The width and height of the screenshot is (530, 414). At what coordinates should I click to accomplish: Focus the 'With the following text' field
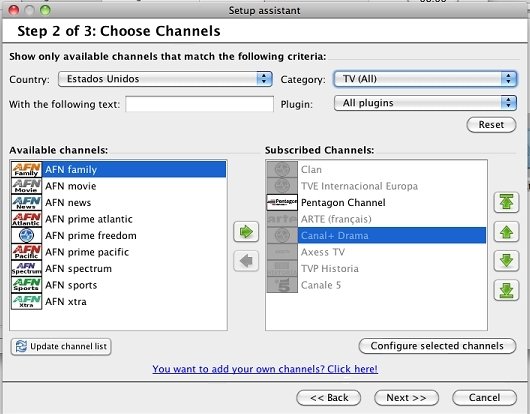pyautogui.click(x=199, y=104)
